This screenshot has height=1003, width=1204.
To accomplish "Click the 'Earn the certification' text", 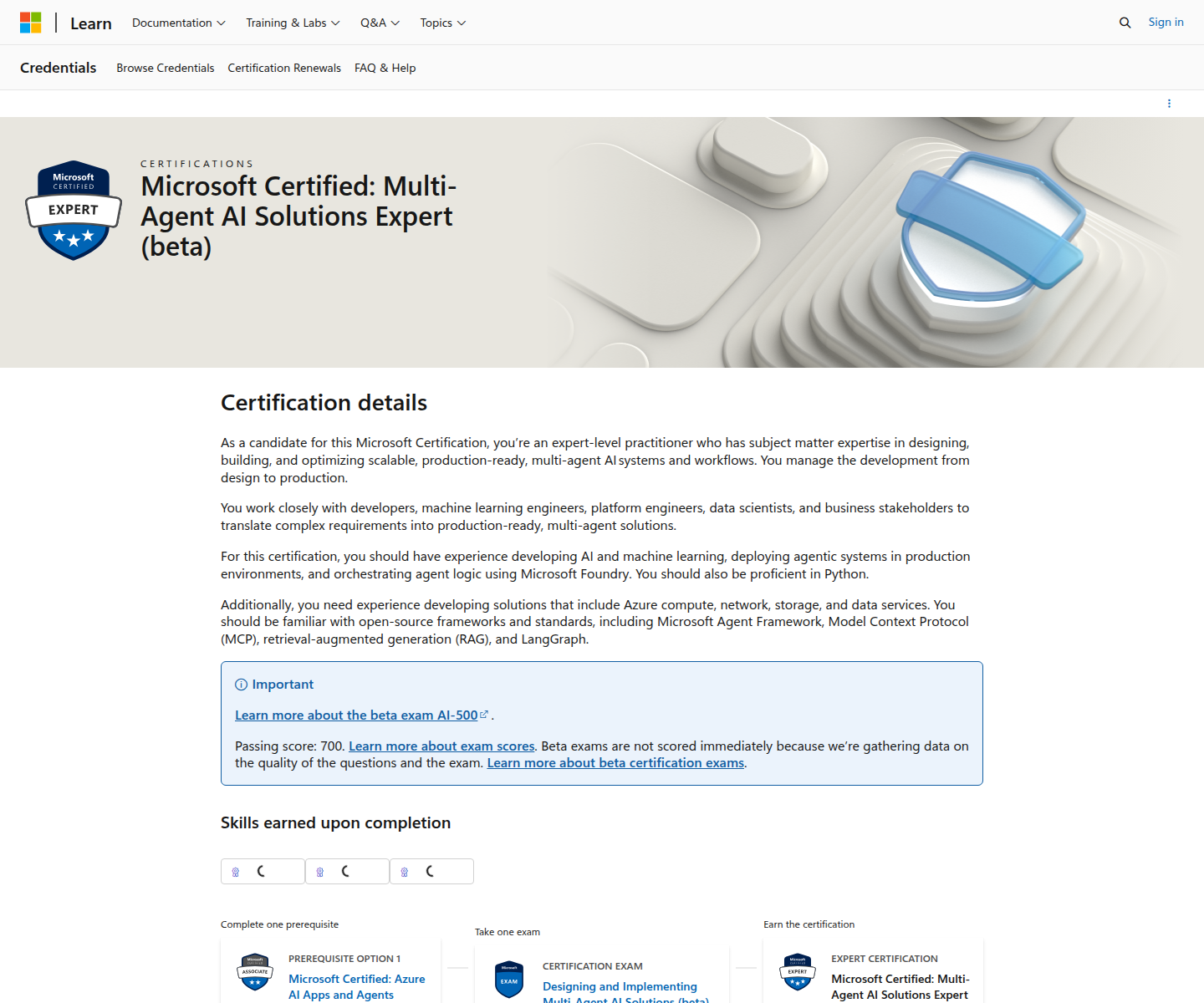I will (809, 924).
